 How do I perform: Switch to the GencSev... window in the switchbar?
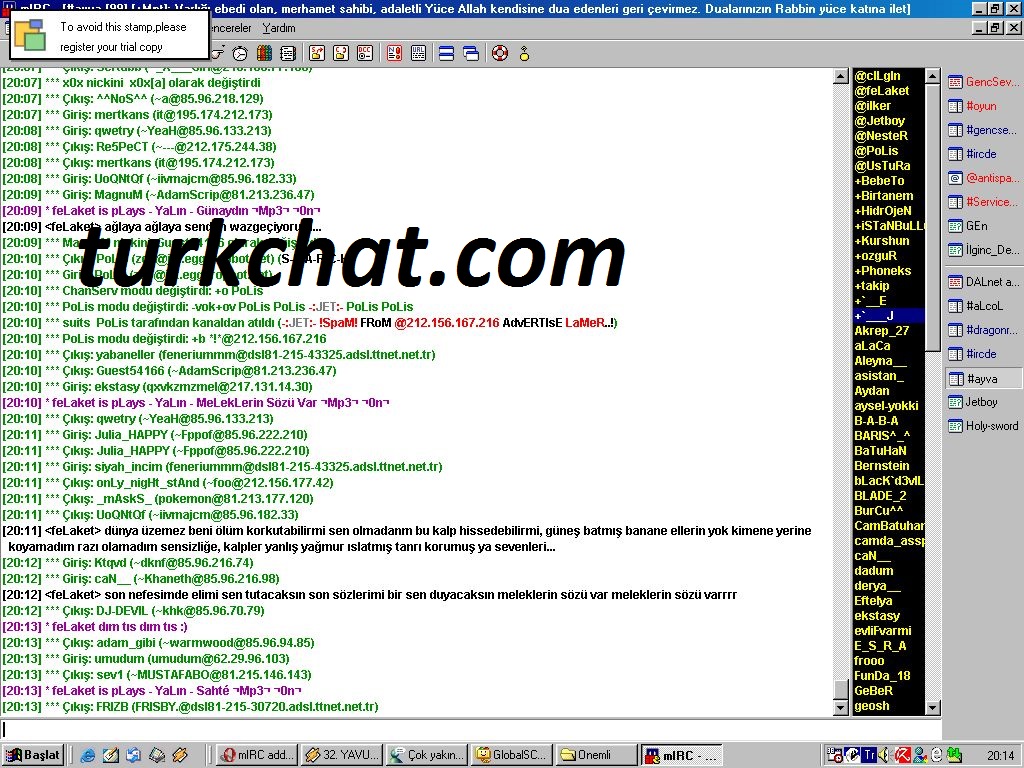pyautogui.click(x=983, y=82)
